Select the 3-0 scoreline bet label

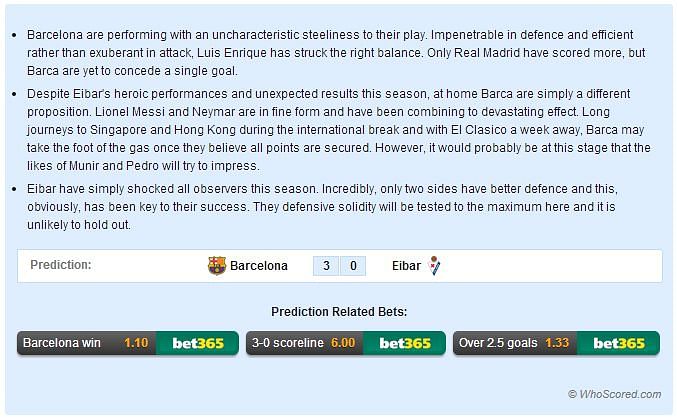tap(288, 343)
